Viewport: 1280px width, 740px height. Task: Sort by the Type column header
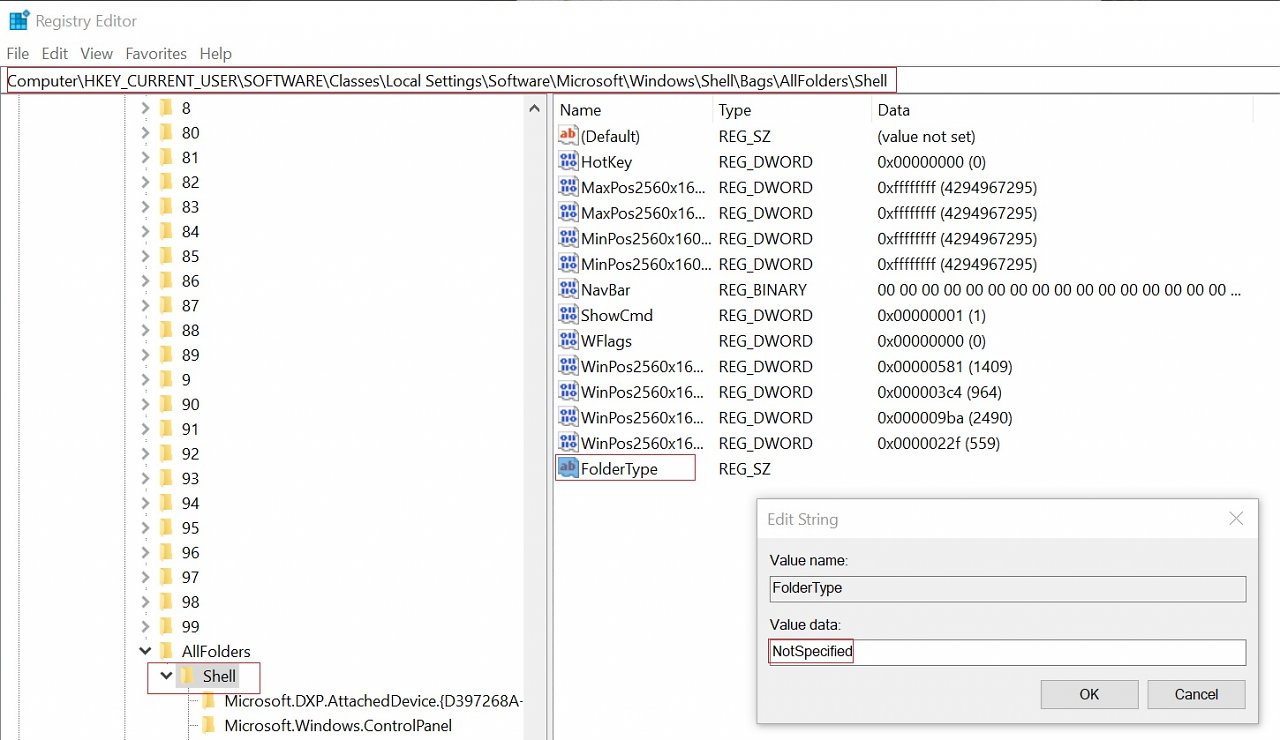pos(792,110)
